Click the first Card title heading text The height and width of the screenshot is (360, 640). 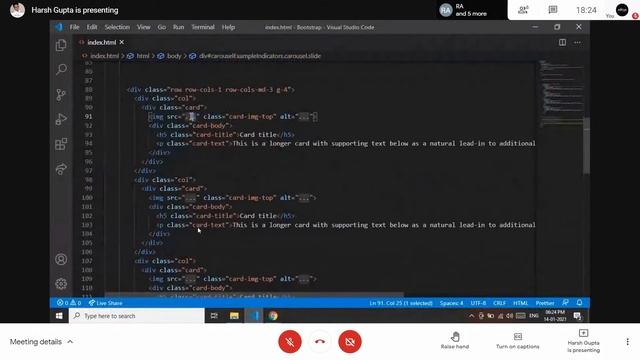[258, 134]
